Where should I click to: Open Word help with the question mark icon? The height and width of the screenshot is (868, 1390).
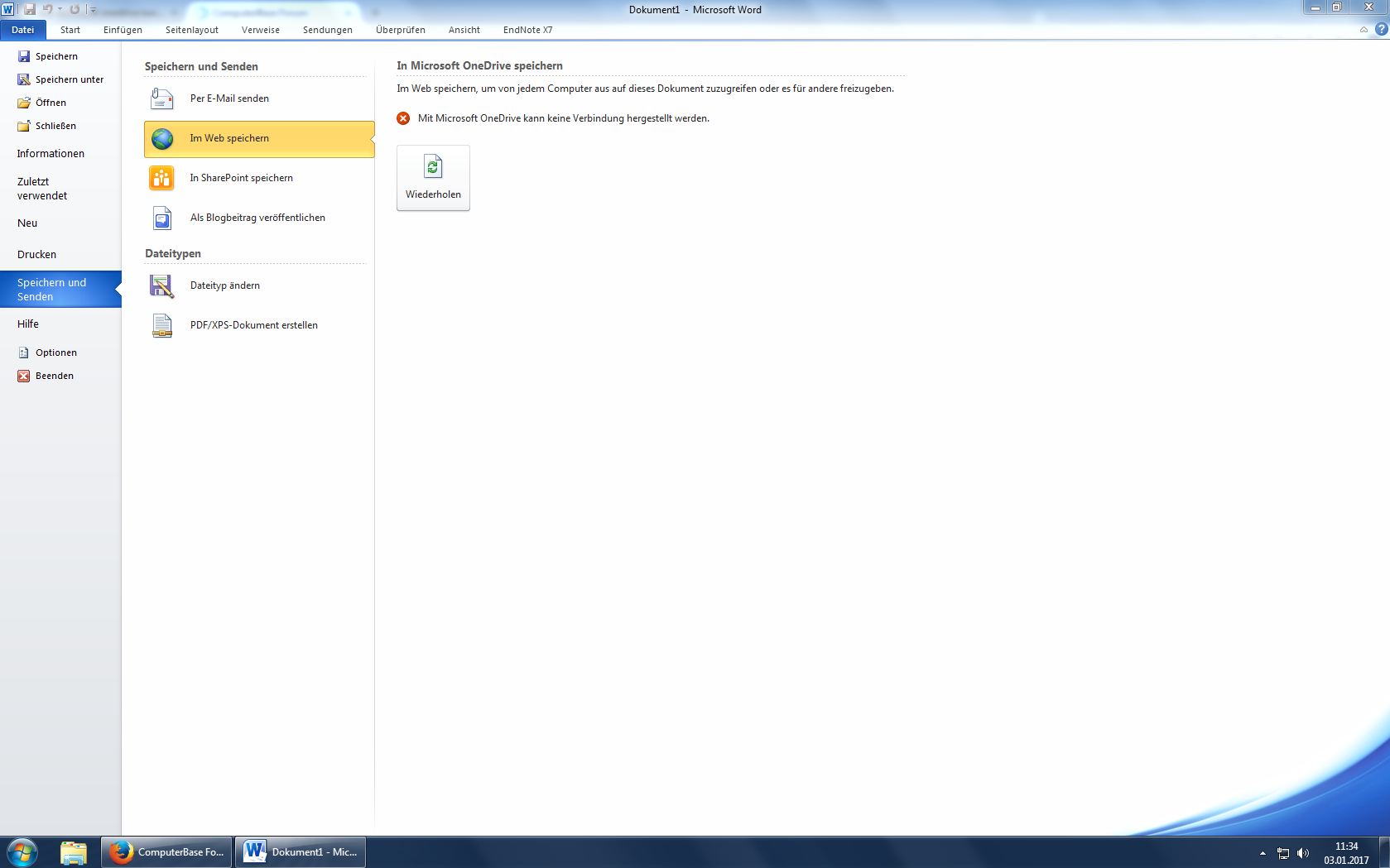coord(1381,30)
